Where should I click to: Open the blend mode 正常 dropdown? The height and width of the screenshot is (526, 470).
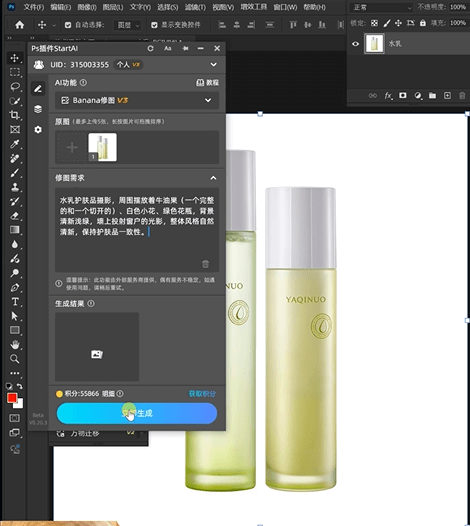(381, 7)
